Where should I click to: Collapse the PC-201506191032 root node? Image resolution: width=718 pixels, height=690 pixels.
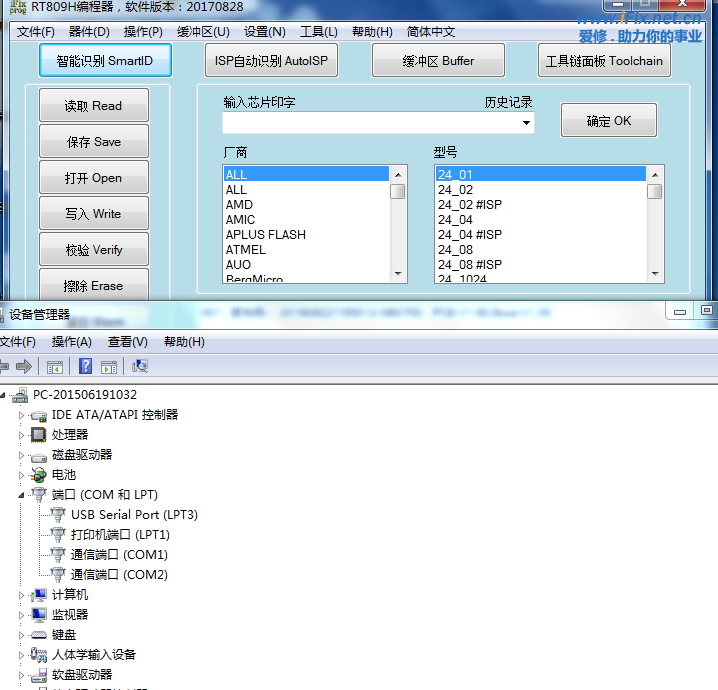coord(3,395)
